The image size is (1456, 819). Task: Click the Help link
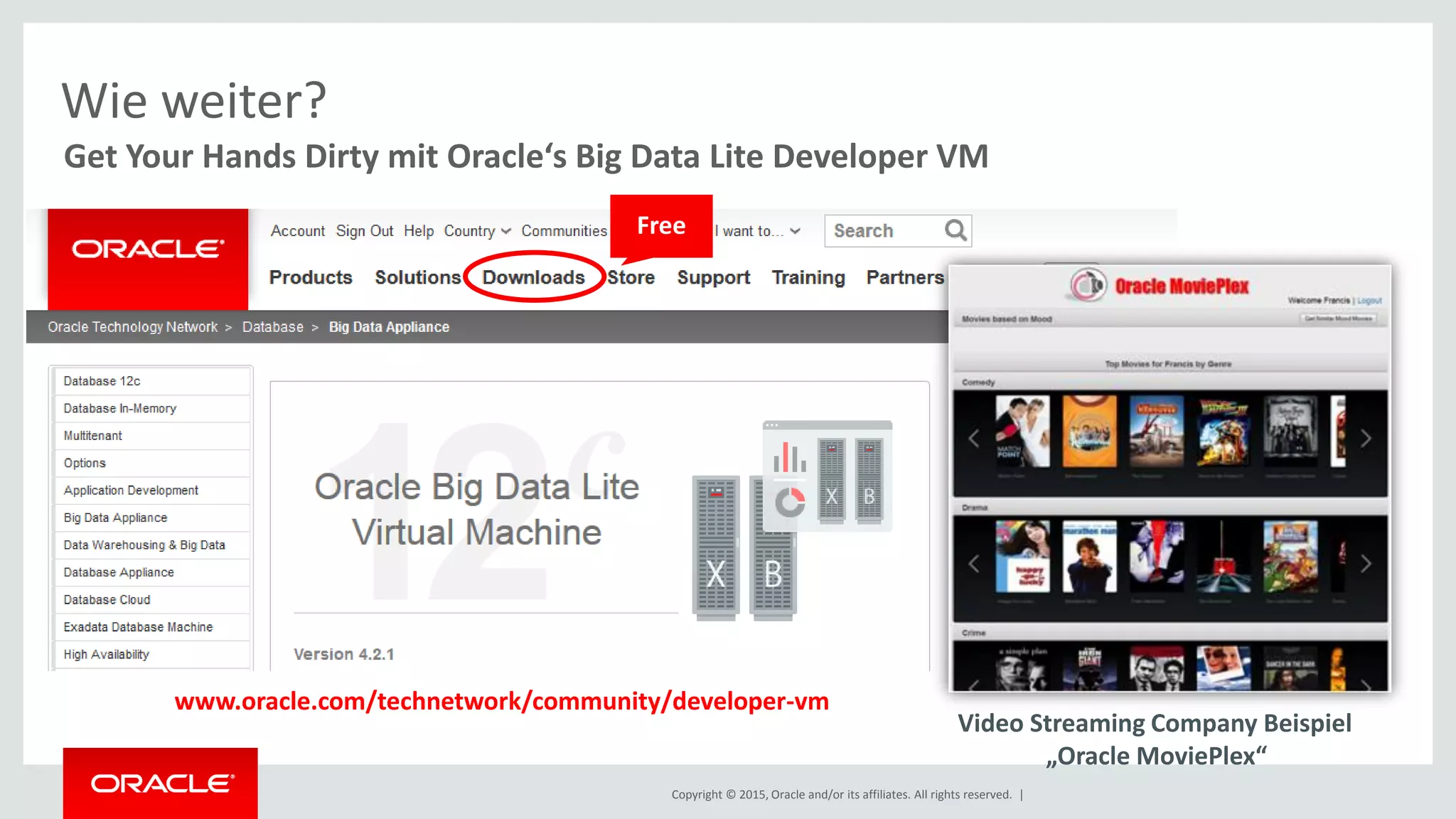point(419,231)
